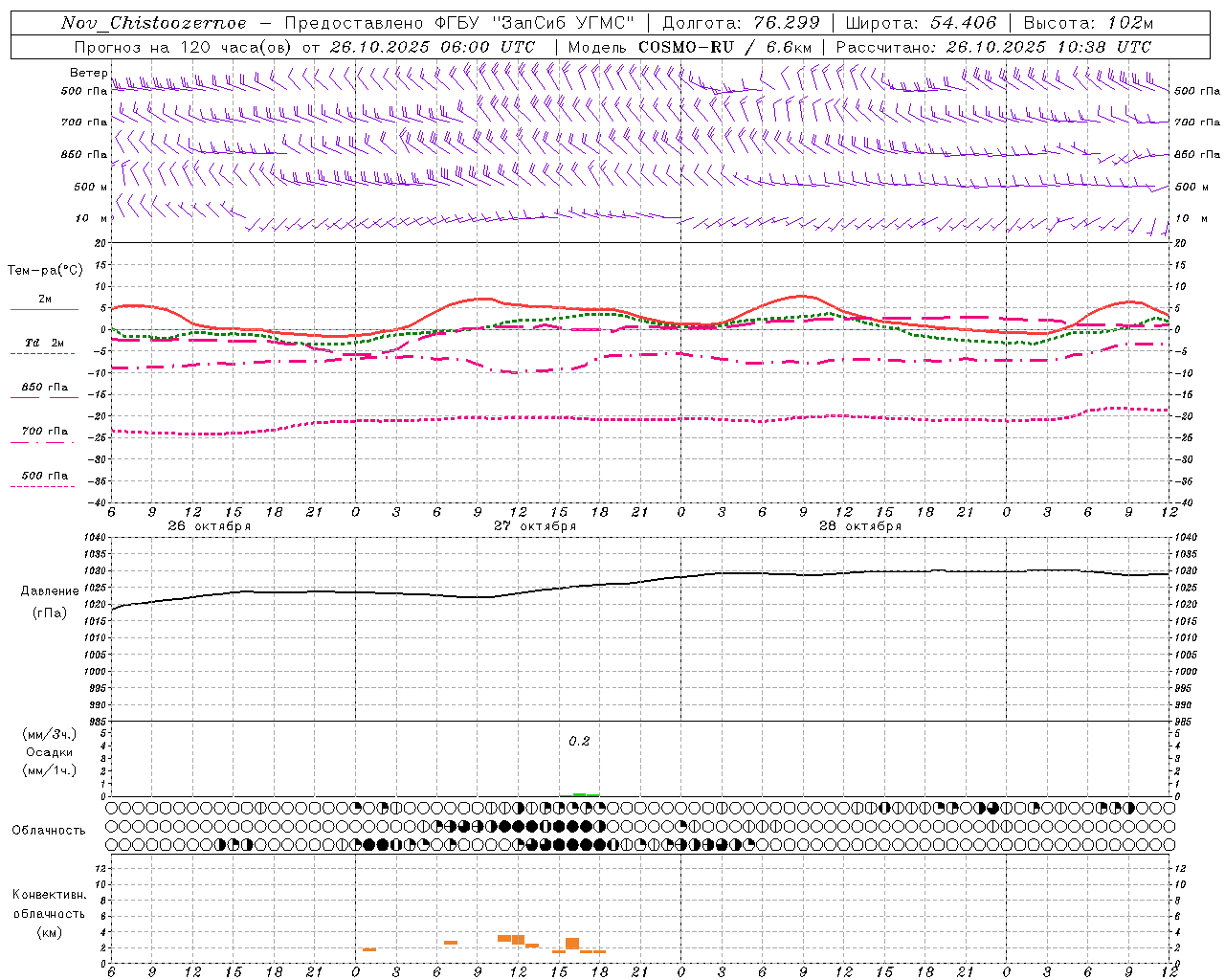Click the "Широта: 54.406" latitude value

point(921,23)
